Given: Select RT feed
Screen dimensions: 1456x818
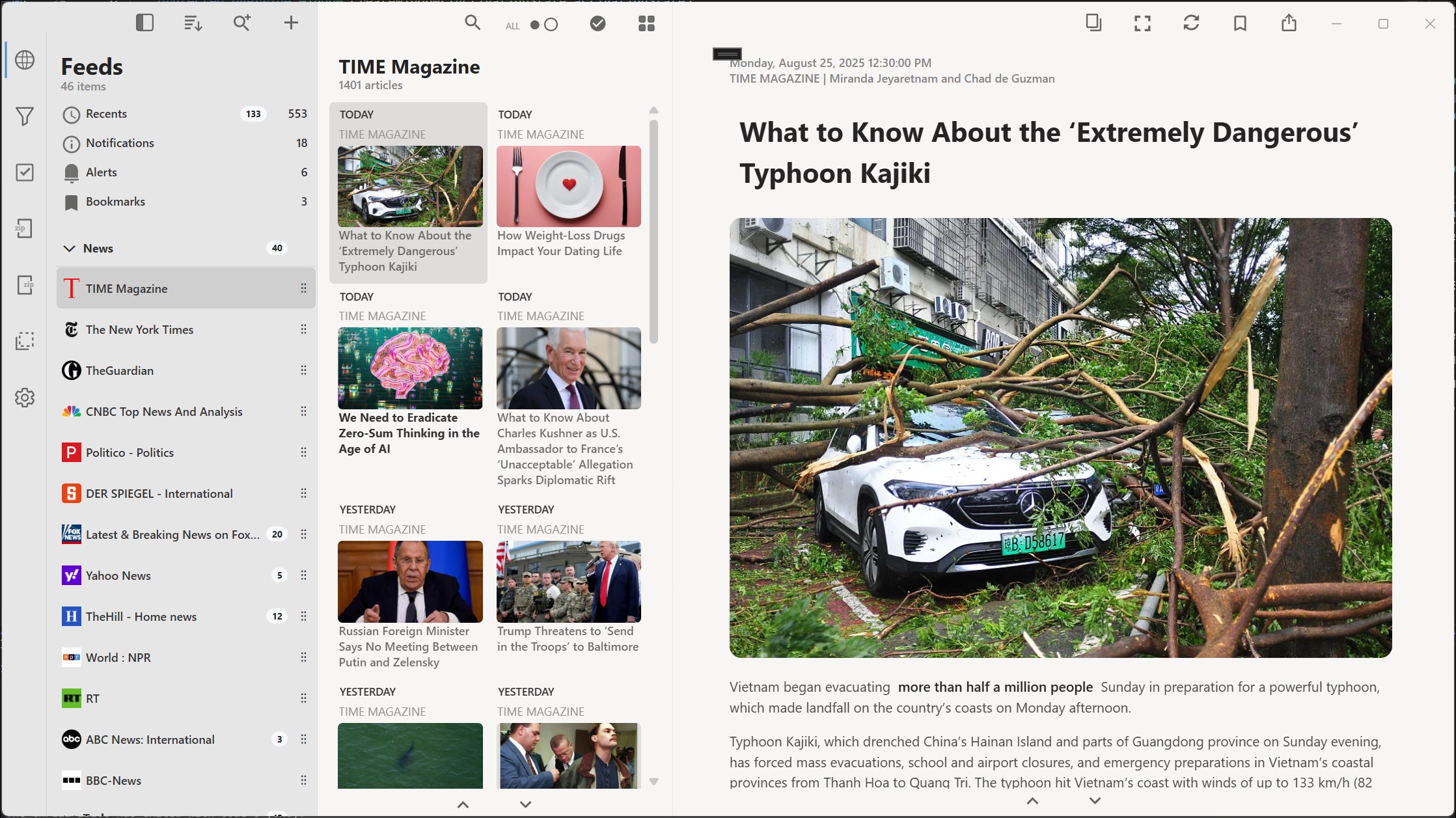Looking at the screenshot, I should [185, 698].
